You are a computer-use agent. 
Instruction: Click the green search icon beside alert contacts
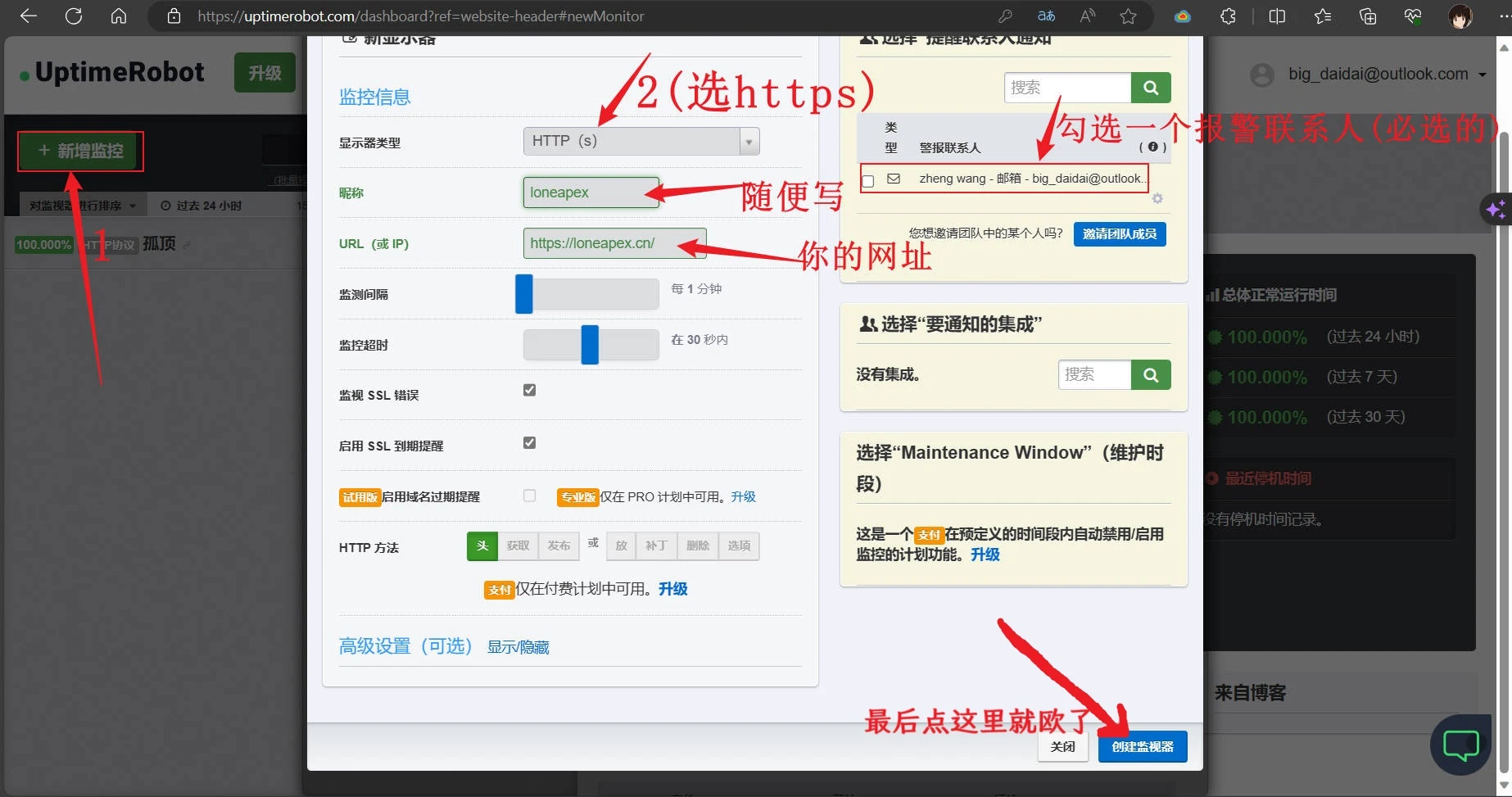[1150, 88]
